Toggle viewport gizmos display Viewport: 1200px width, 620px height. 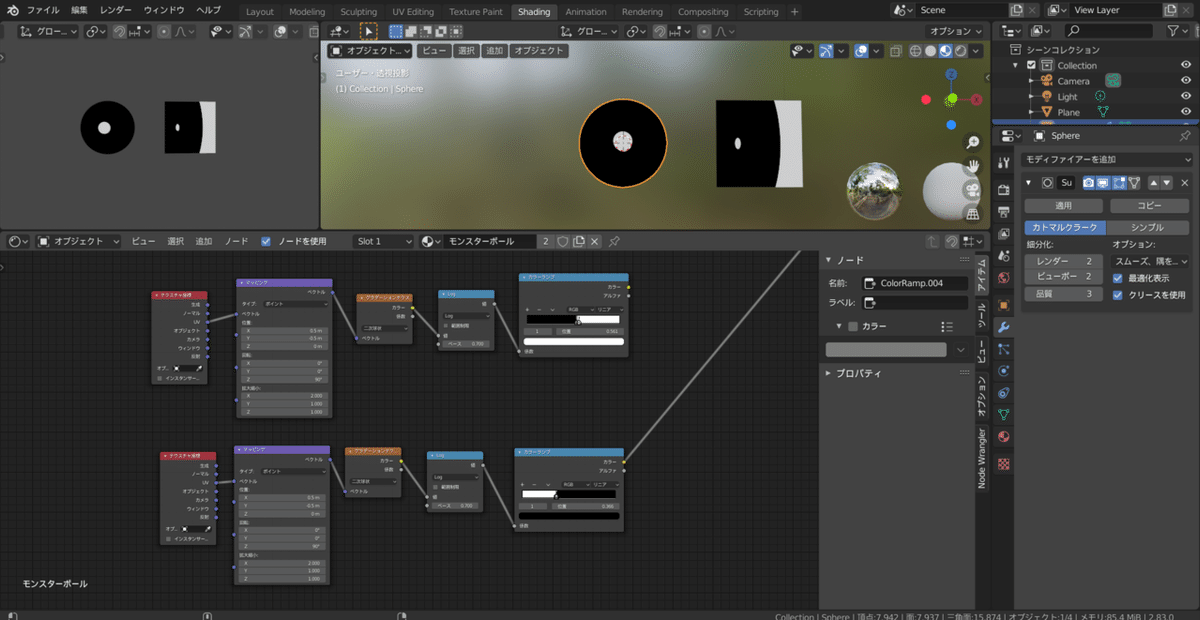(x=826, y=51)
